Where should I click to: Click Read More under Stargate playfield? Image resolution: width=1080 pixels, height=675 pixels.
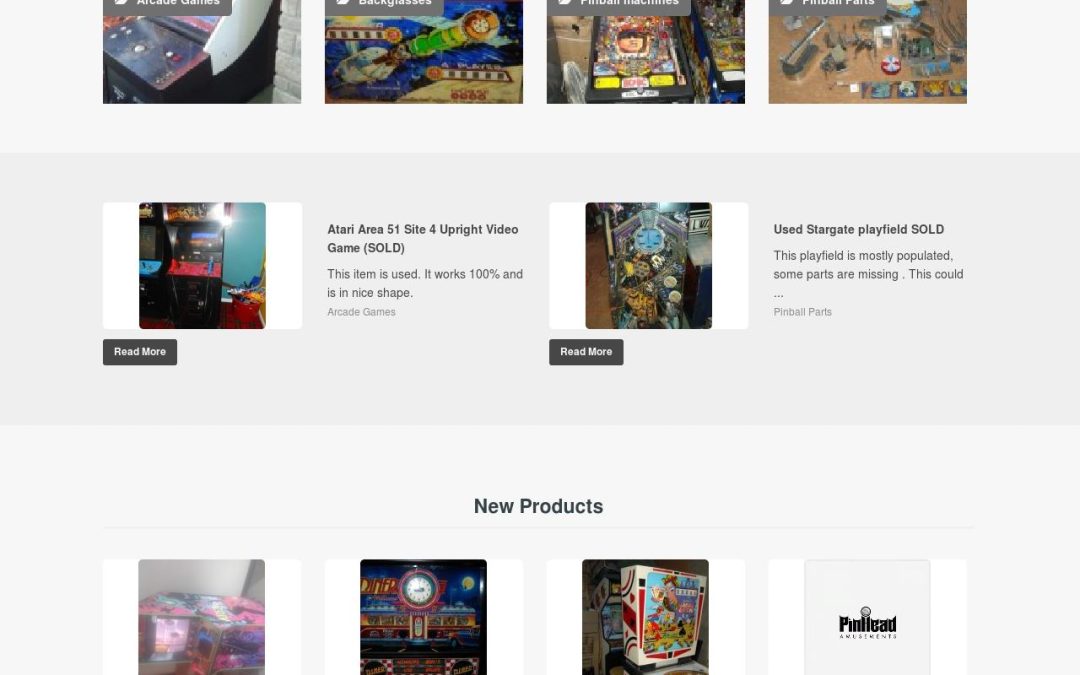pyautogui.click(x=586, y=352)
